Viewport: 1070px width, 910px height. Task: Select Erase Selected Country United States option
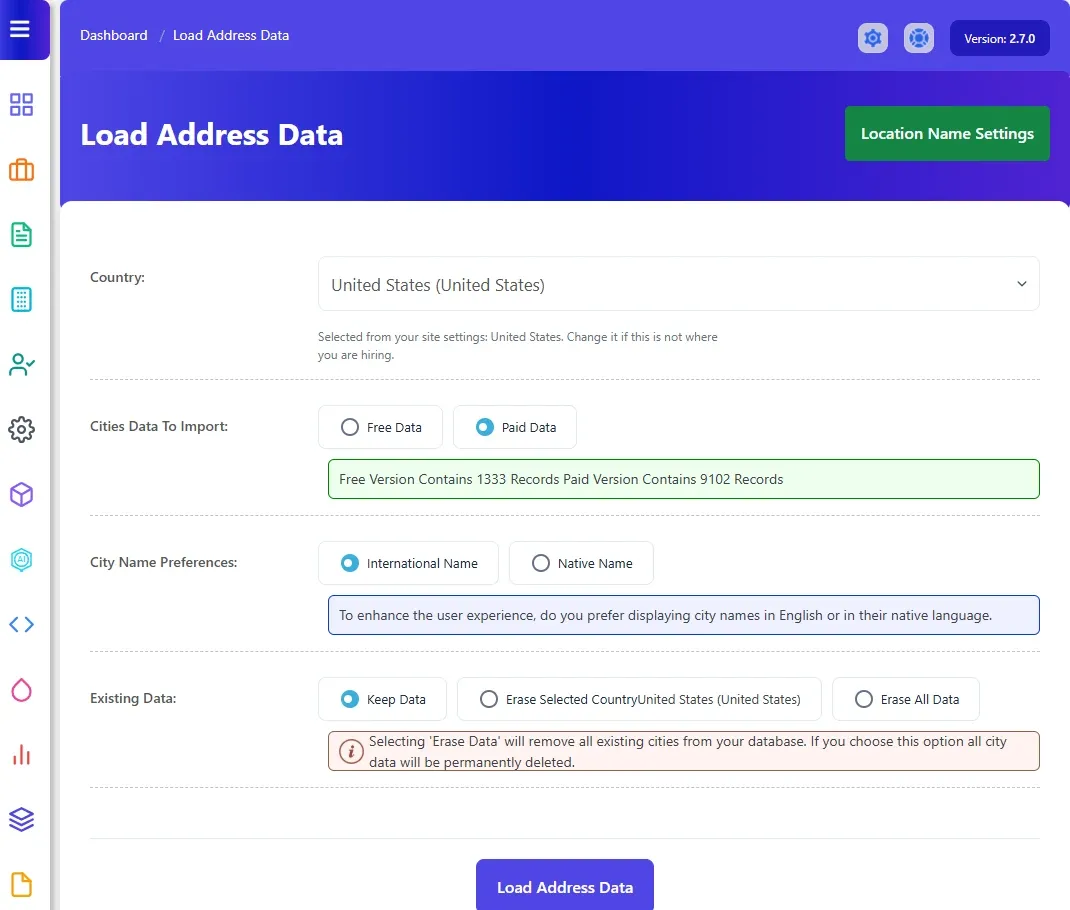pos(639,699)
